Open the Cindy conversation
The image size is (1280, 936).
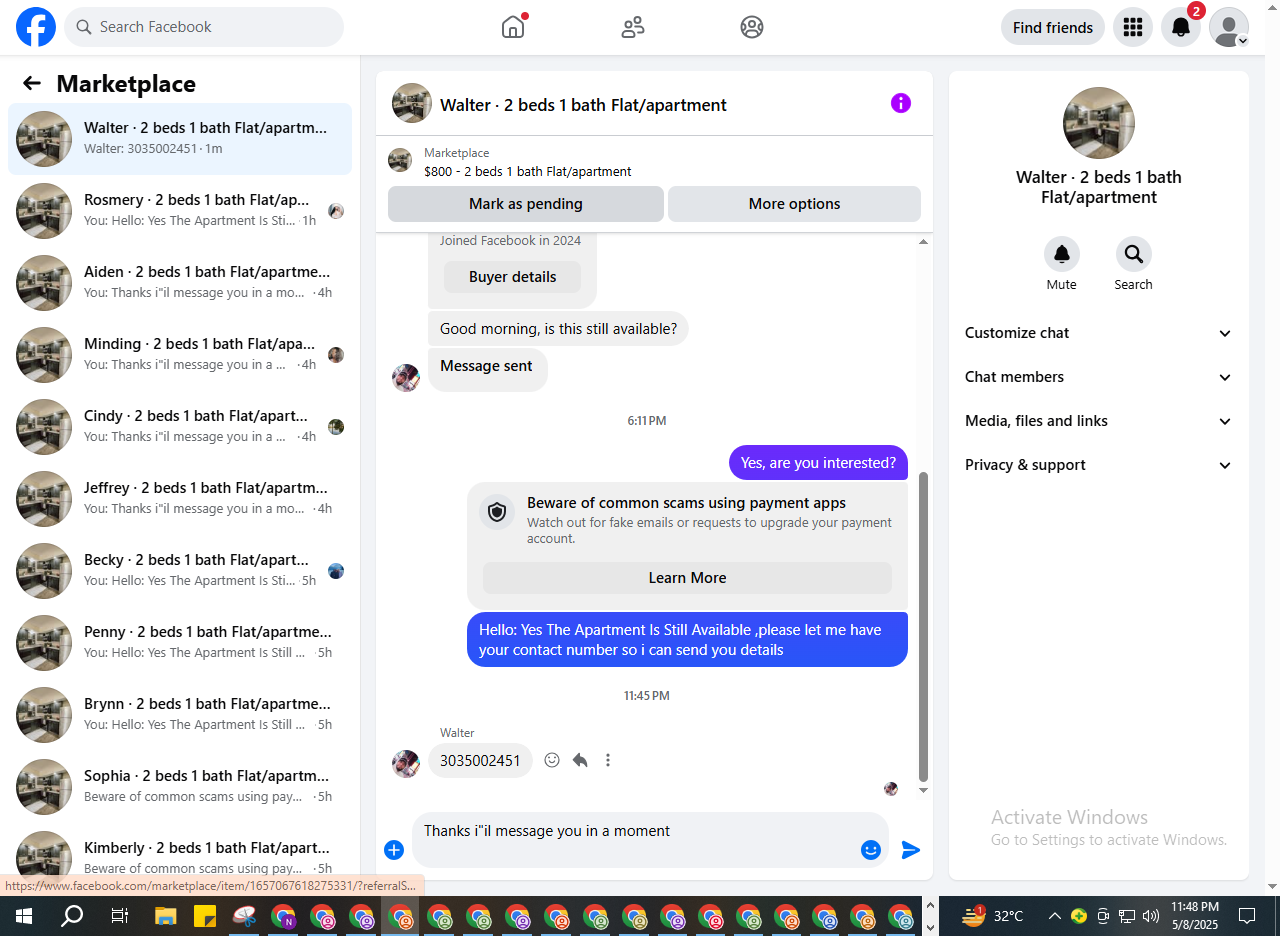click(180, 427)
